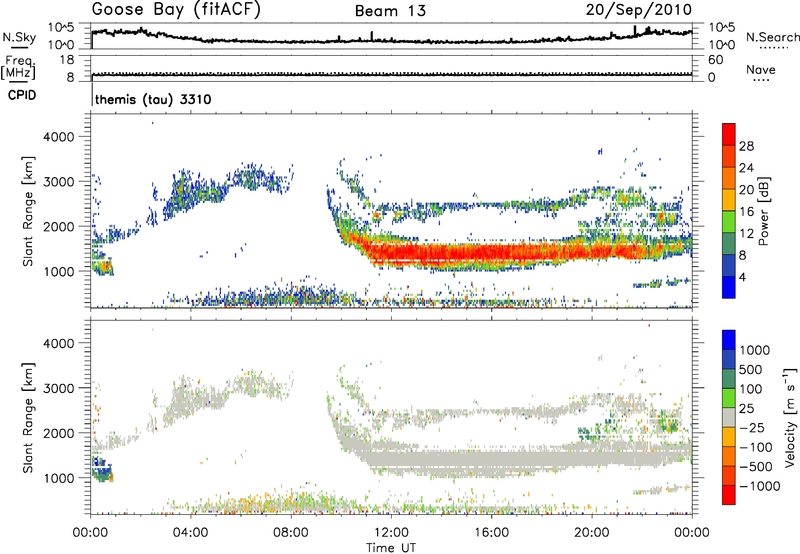This screenshot has height=554, width=800.
Task: Click the 'CPID' label
Action: tap(22, 95)
